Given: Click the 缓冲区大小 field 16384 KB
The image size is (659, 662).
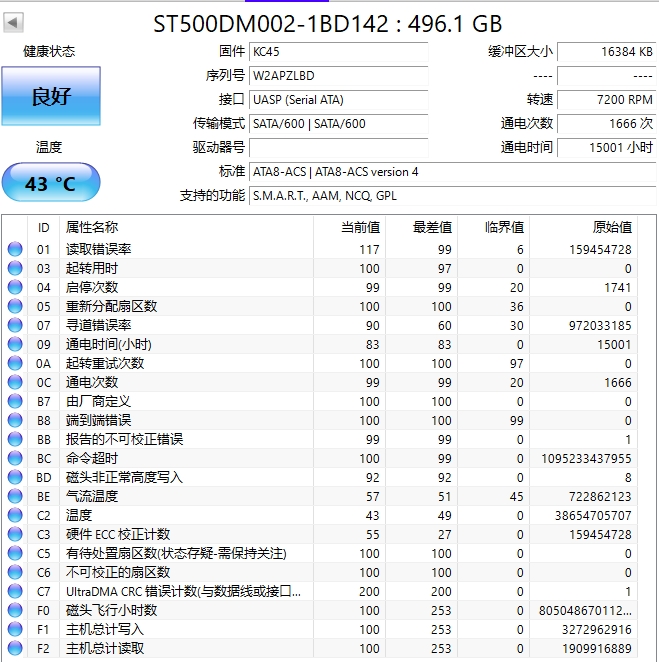Looking at the screenshot, I should click(607, 52).
